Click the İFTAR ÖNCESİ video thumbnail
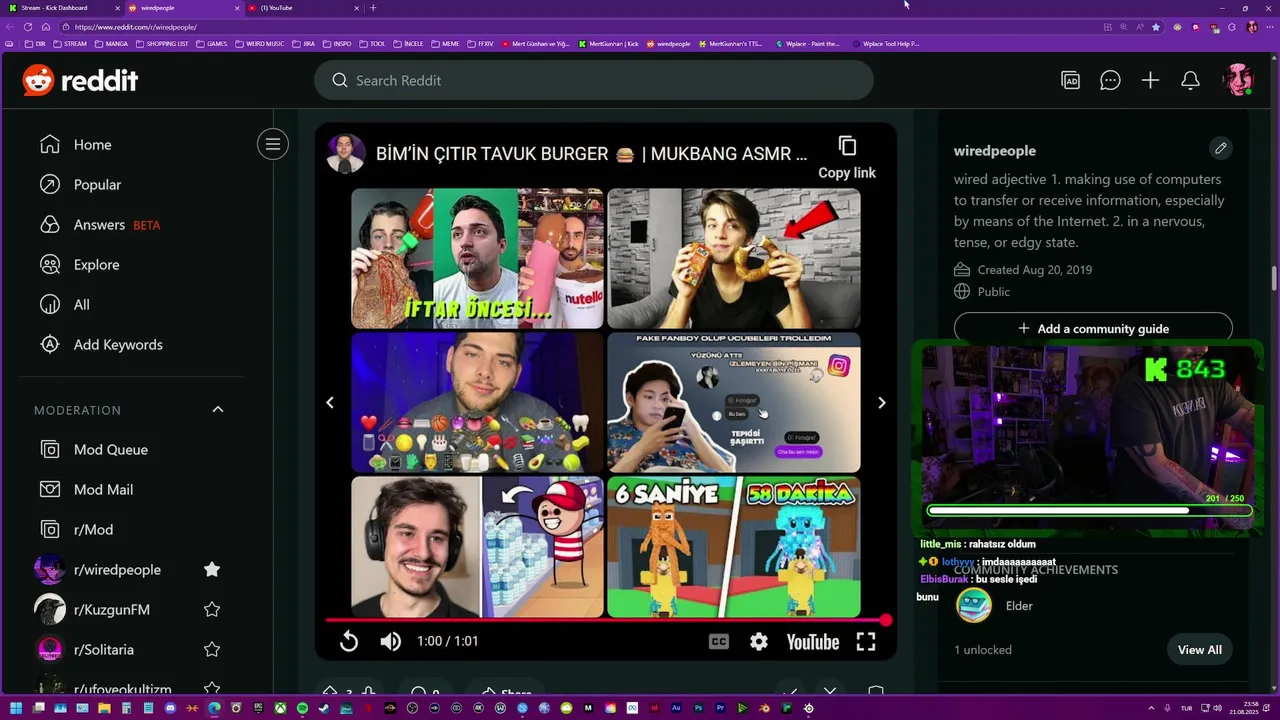The width and height of the screenshot is (1280, 720). pyautogui.click(x=477, y=259)
